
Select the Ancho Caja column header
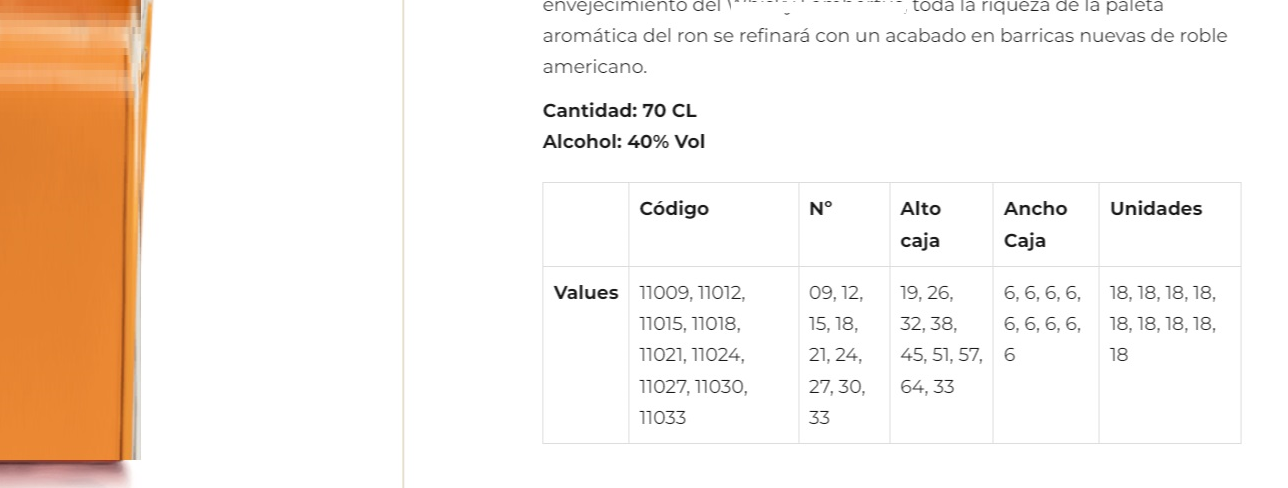click(1035, 225)
